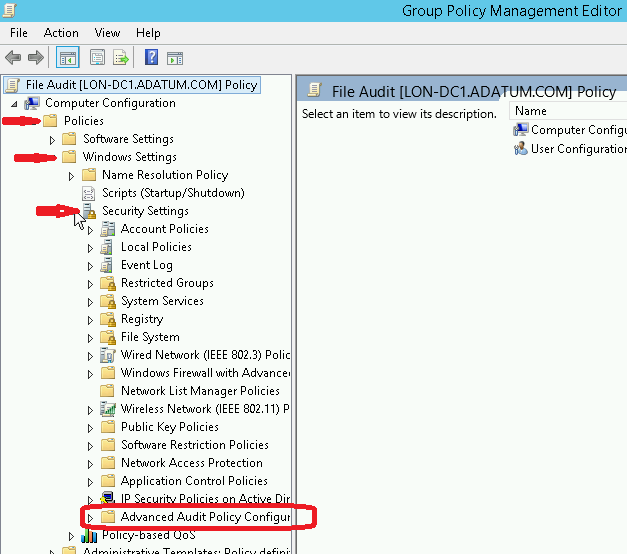The image size is (627, 554).
Task: Click the Local Policies icon
Action: pyautogui.click(x=107, y=247)
